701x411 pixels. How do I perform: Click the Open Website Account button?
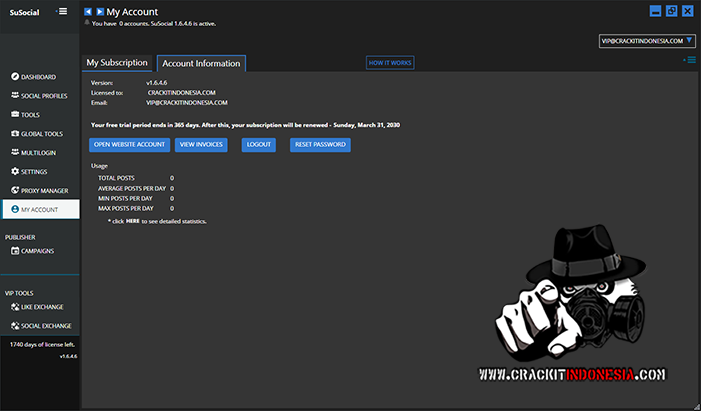tap(129, 145)
